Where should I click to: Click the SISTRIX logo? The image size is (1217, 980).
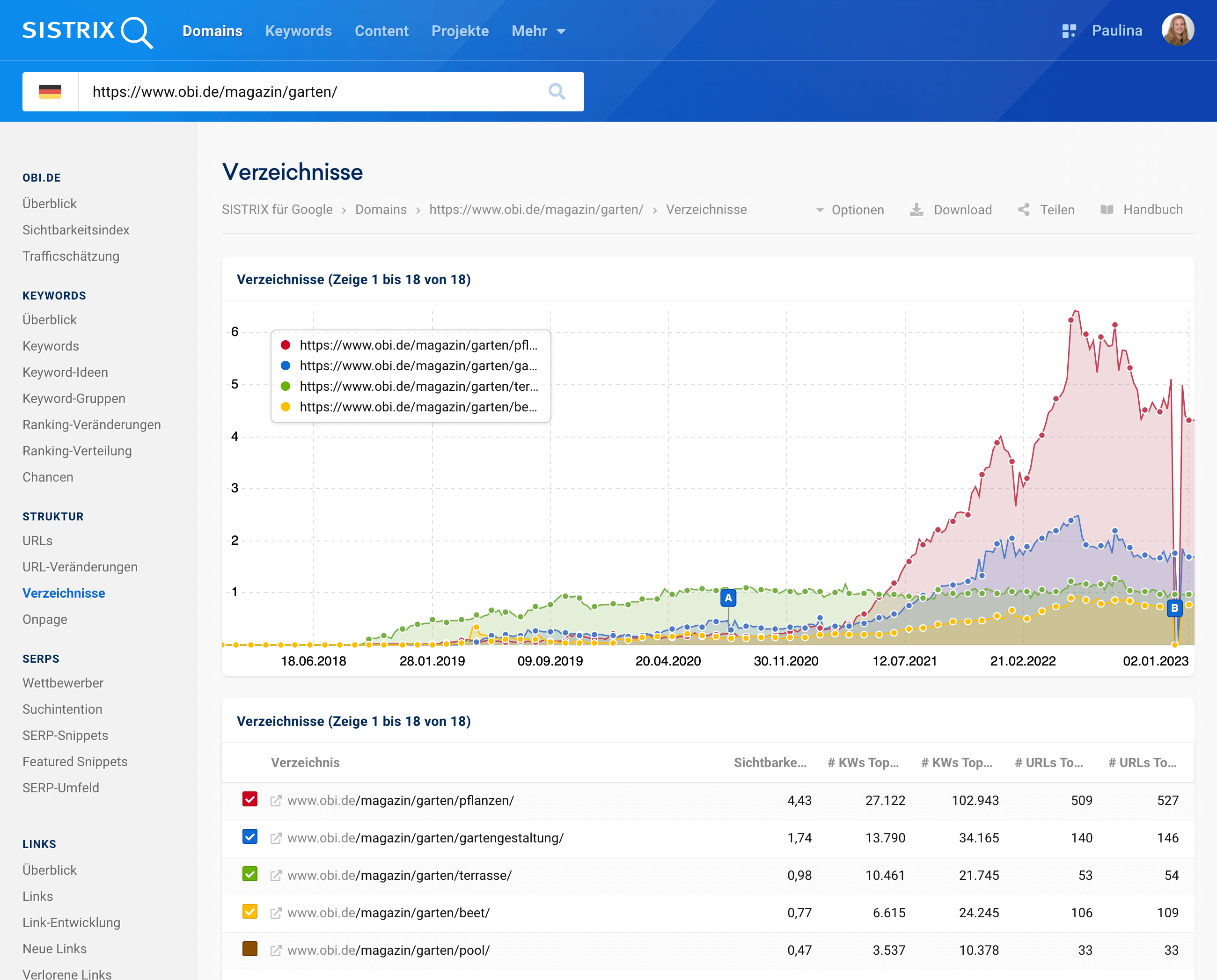pyautogui.click(x=88, y=31)
